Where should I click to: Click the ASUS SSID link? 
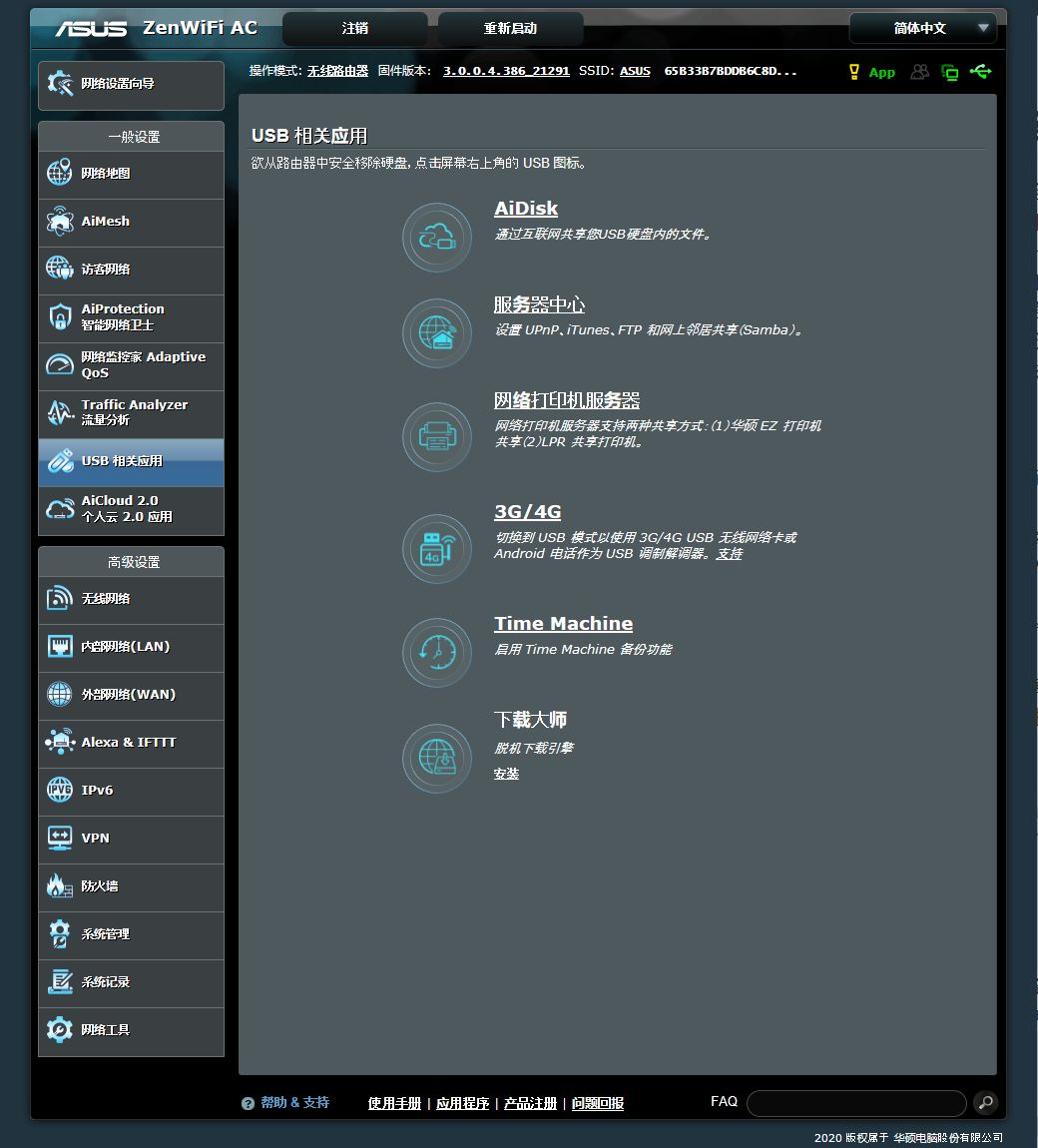(635, 71)
